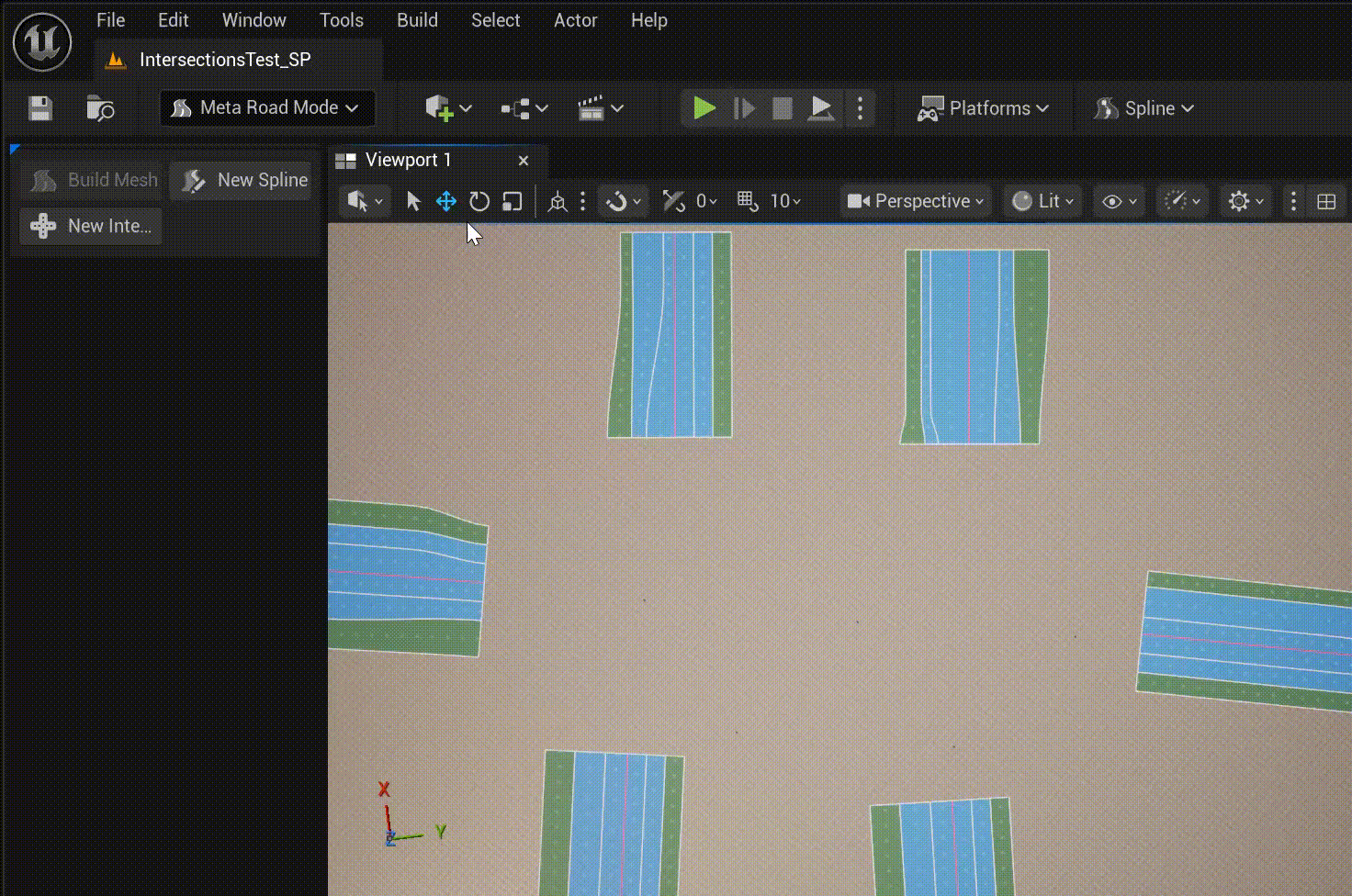Select the top-right road mesh segment
The width and height of the screenshot is (1352, 896).
[975, 347]
